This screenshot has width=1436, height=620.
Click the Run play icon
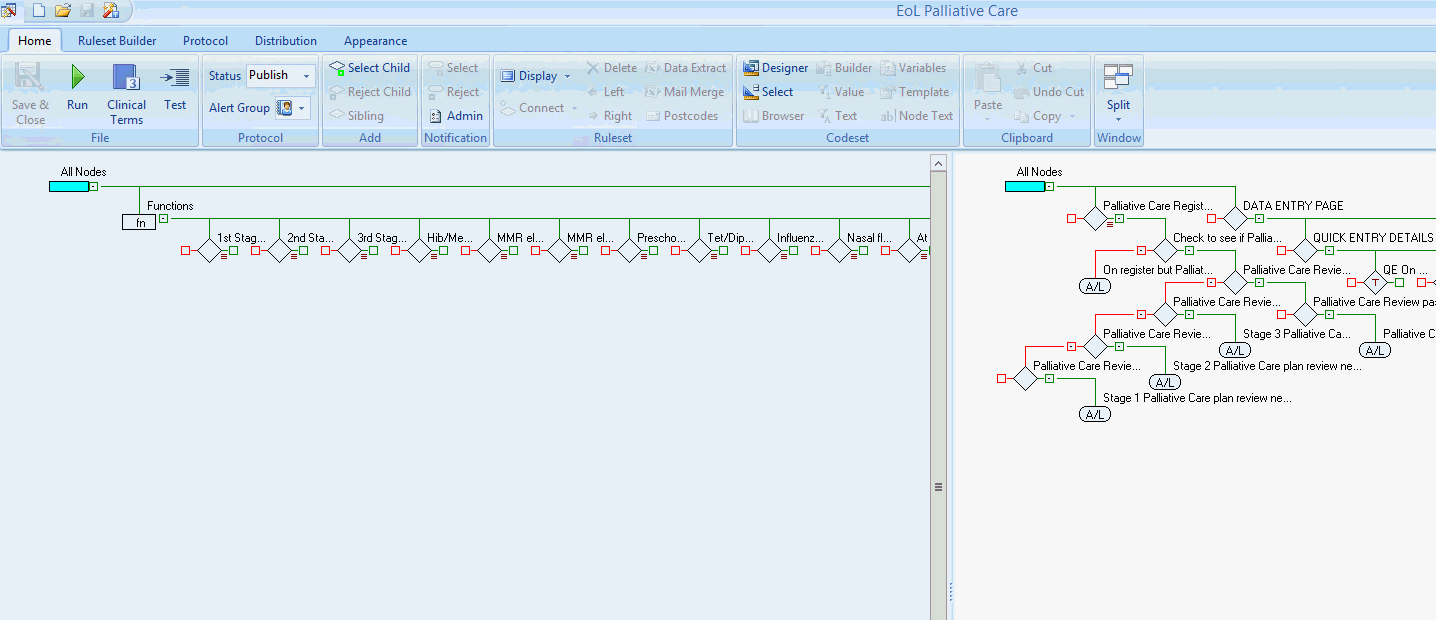coord(77,77)
